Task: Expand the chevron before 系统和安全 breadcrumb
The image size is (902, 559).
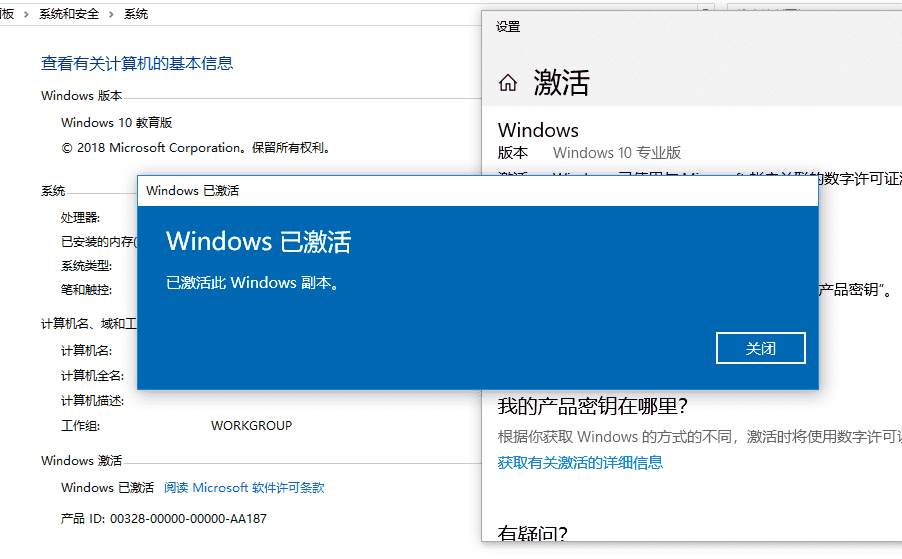Action: 28,14
